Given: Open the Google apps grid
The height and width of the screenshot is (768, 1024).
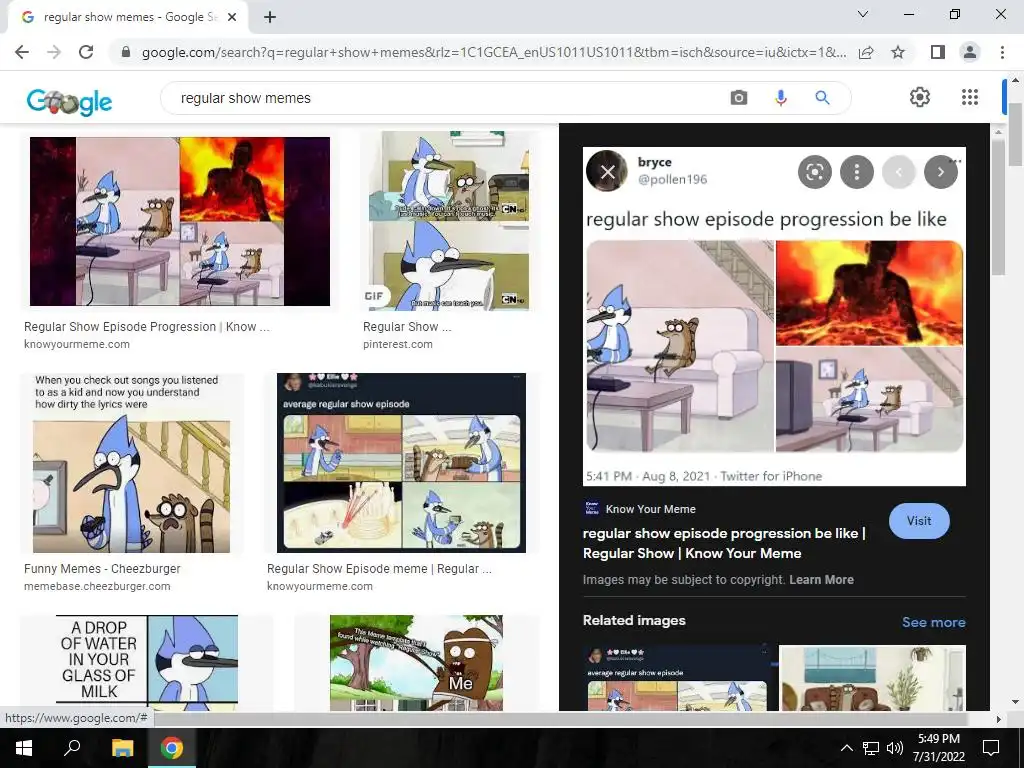Looking at the screenshot, I should click(970, 97).
